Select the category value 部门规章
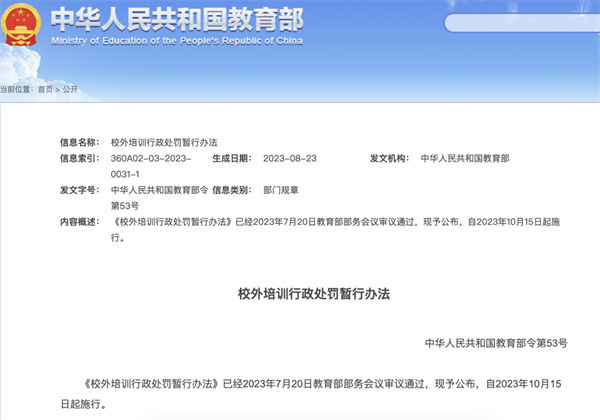Viewport: 600px width, 420px height. [x=281, y=190]
